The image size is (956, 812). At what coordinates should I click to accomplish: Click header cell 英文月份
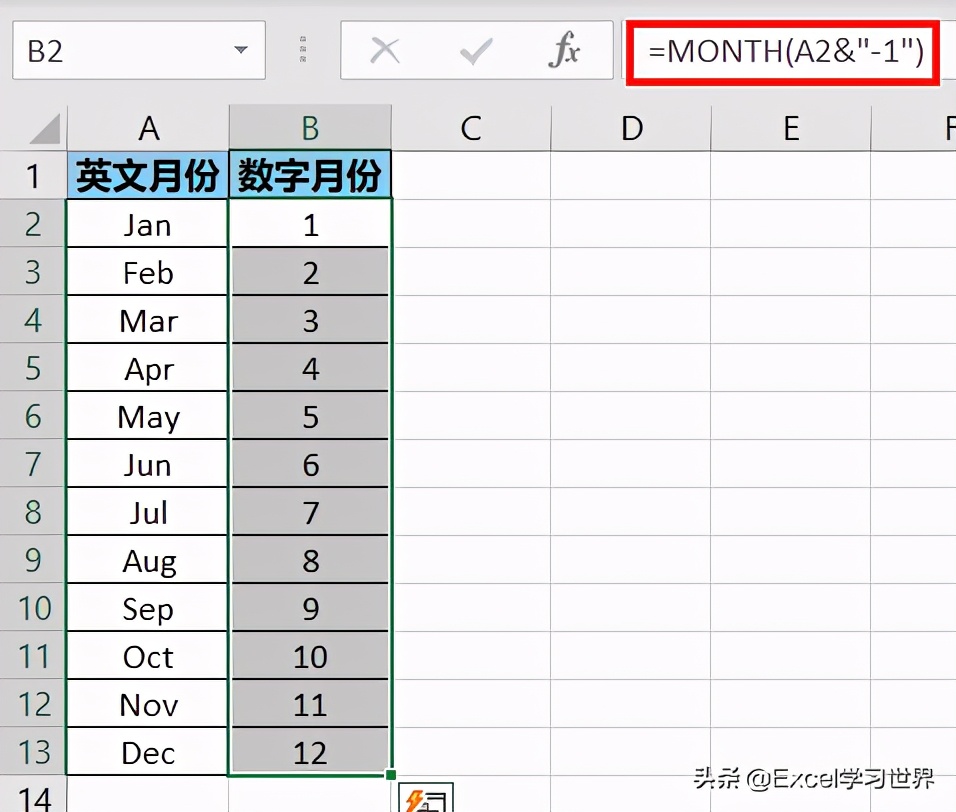pyautogui.click(x=148, y=176)
